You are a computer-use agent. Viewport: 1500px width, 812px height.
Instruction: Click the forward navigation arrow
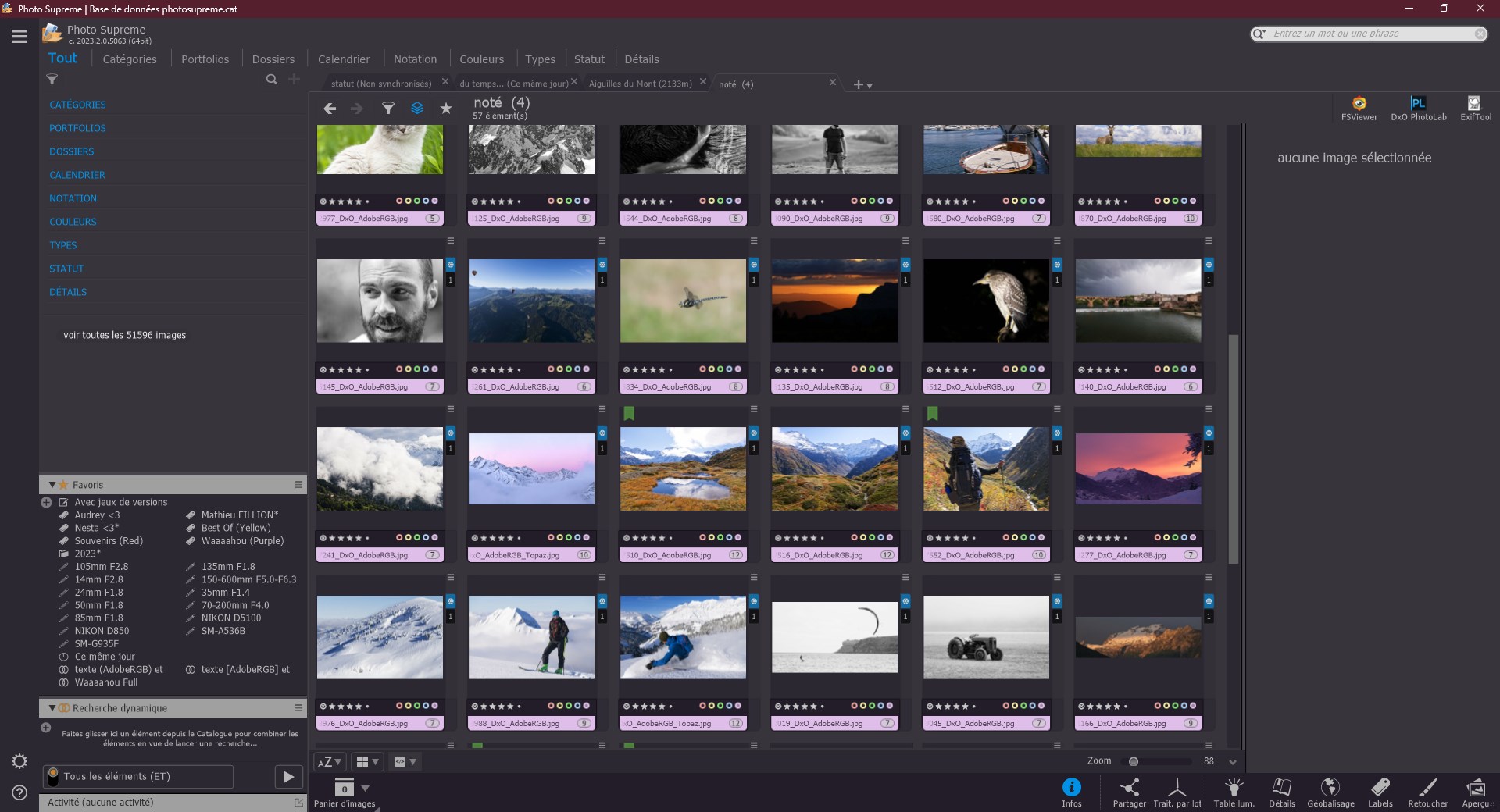tap(357, 109)
